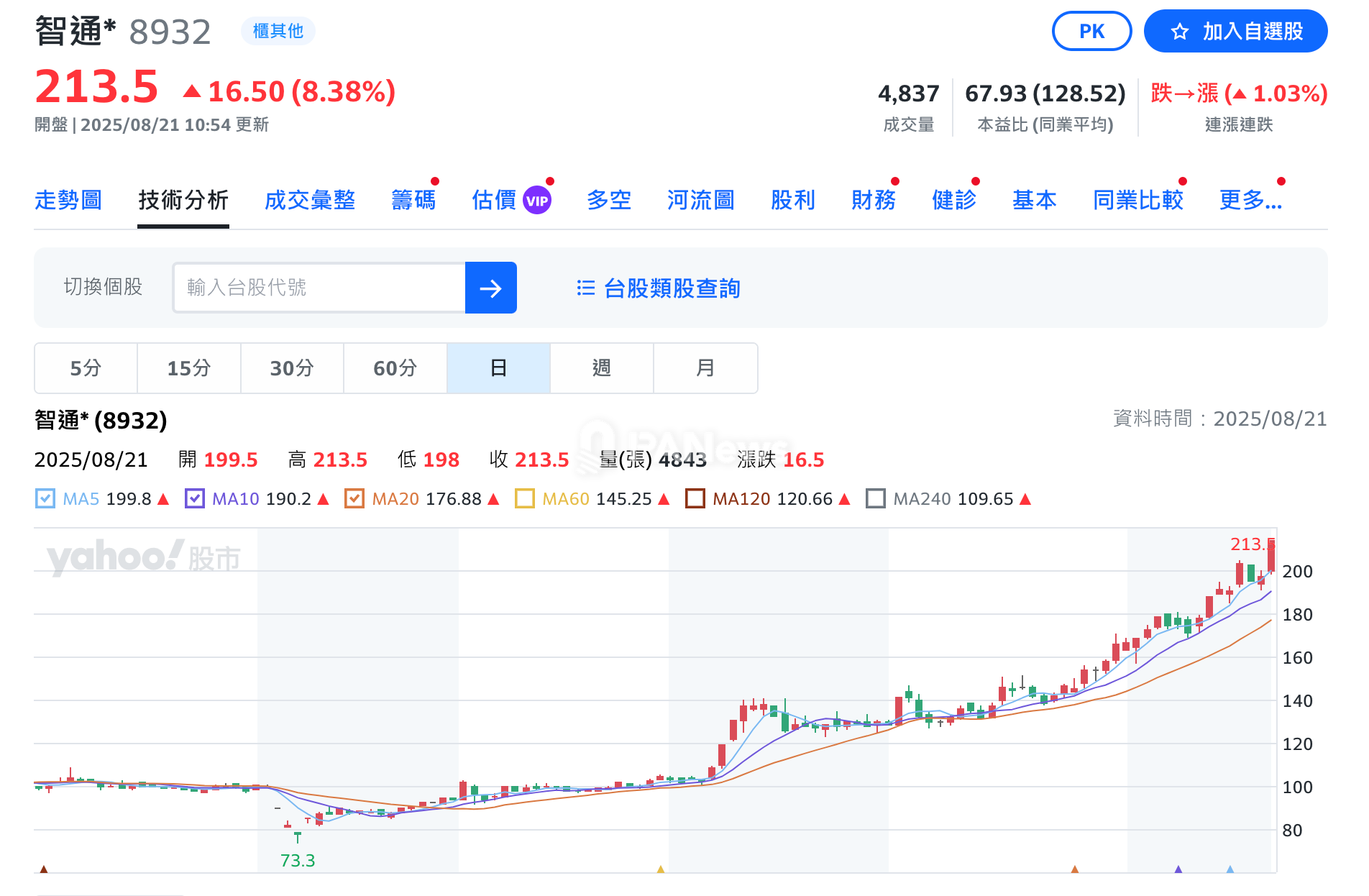1369x896 pixels.
Task: Open the 台股類股查詢 category lookup
Action: (x=672, y=288)
